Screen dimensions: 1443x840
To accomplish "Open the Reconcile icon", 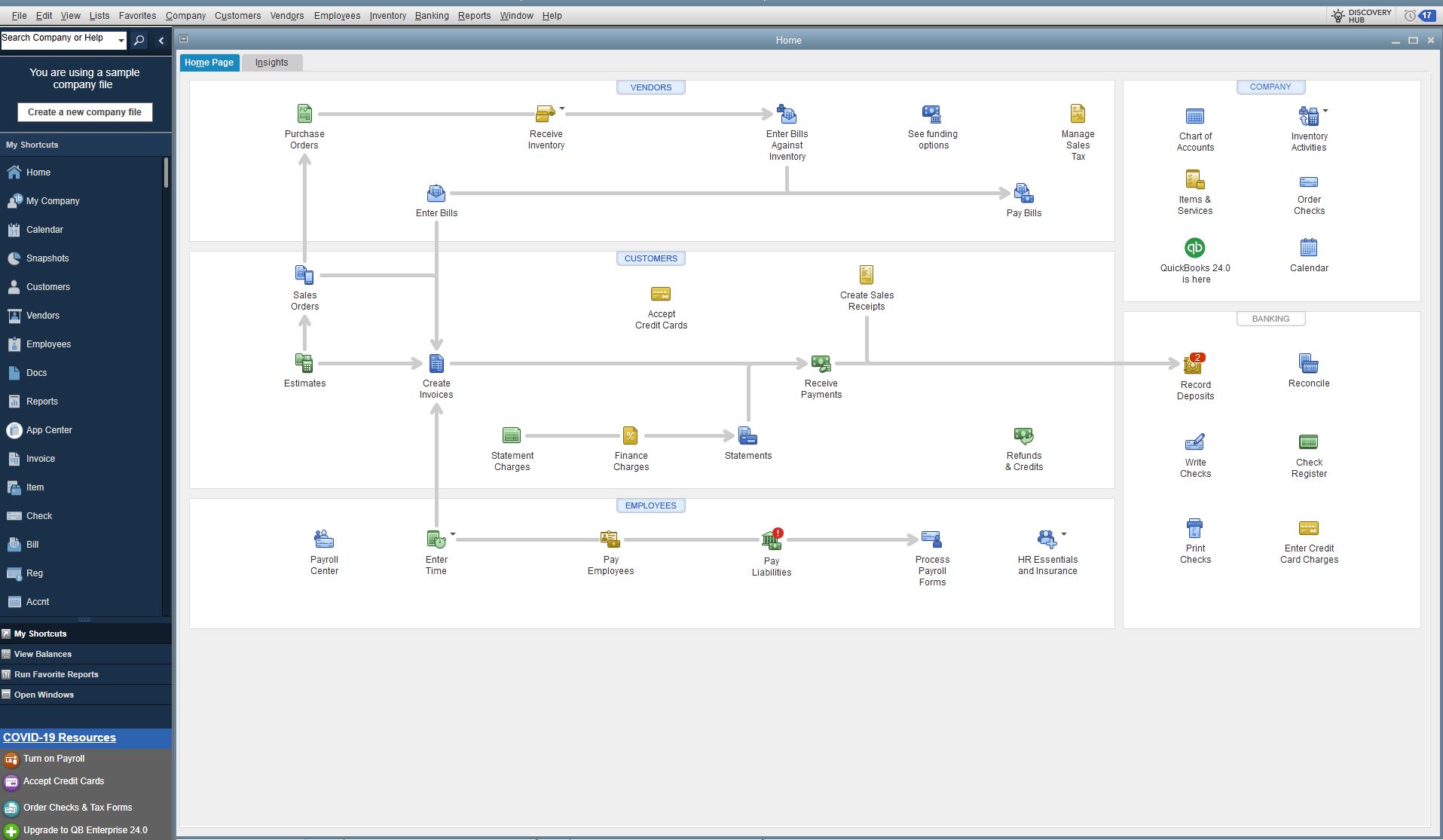I will (1308, 363).
